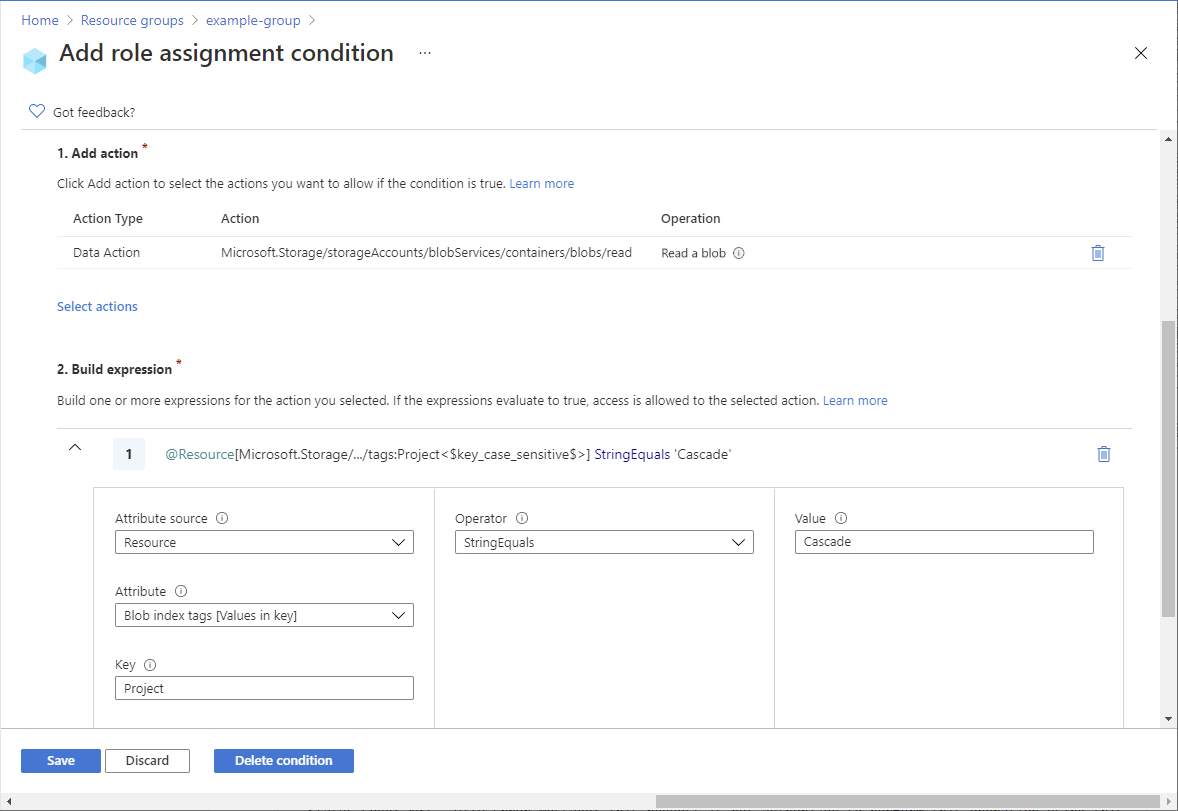Click info icon next to Attribute label

coord(180,591)
